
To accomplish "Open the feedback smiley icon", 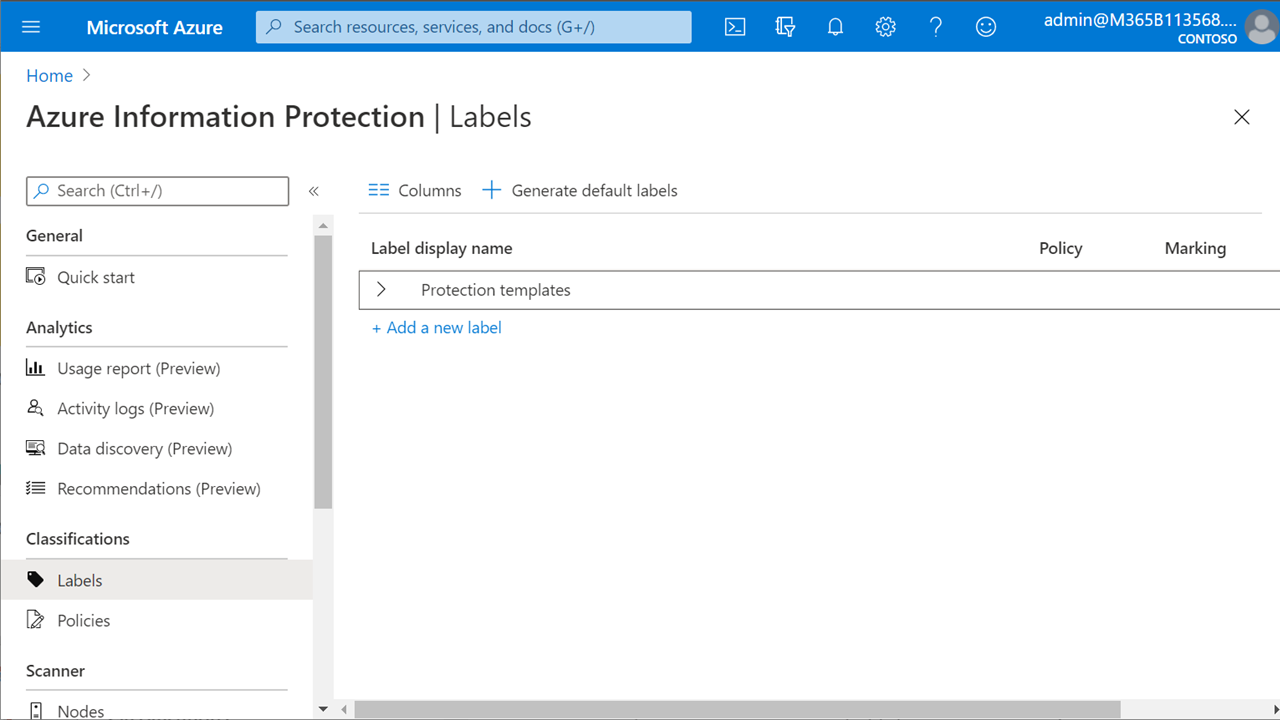I will (986, 27).
